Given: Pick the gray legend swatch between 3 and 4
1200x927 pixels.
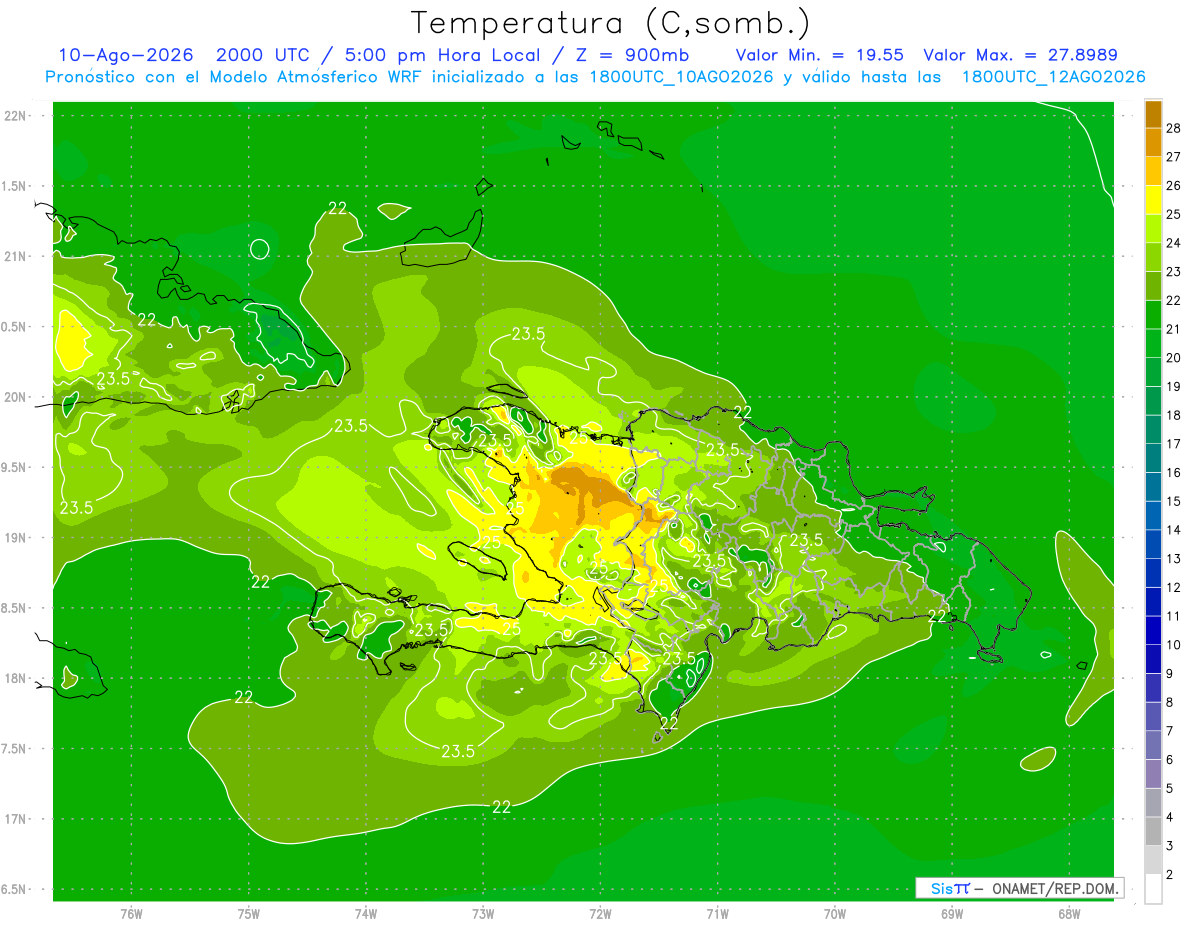Looking at the screenshot, I should [1153, 831].
